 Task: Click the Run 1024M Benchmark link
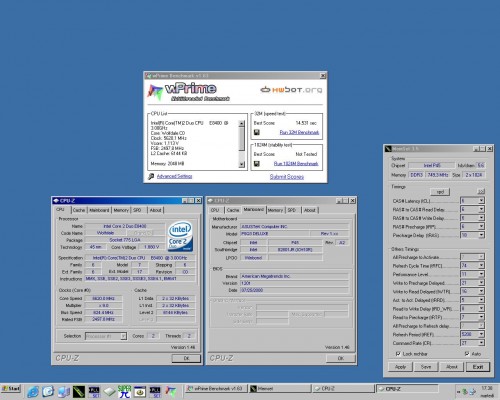pos(296,163)
